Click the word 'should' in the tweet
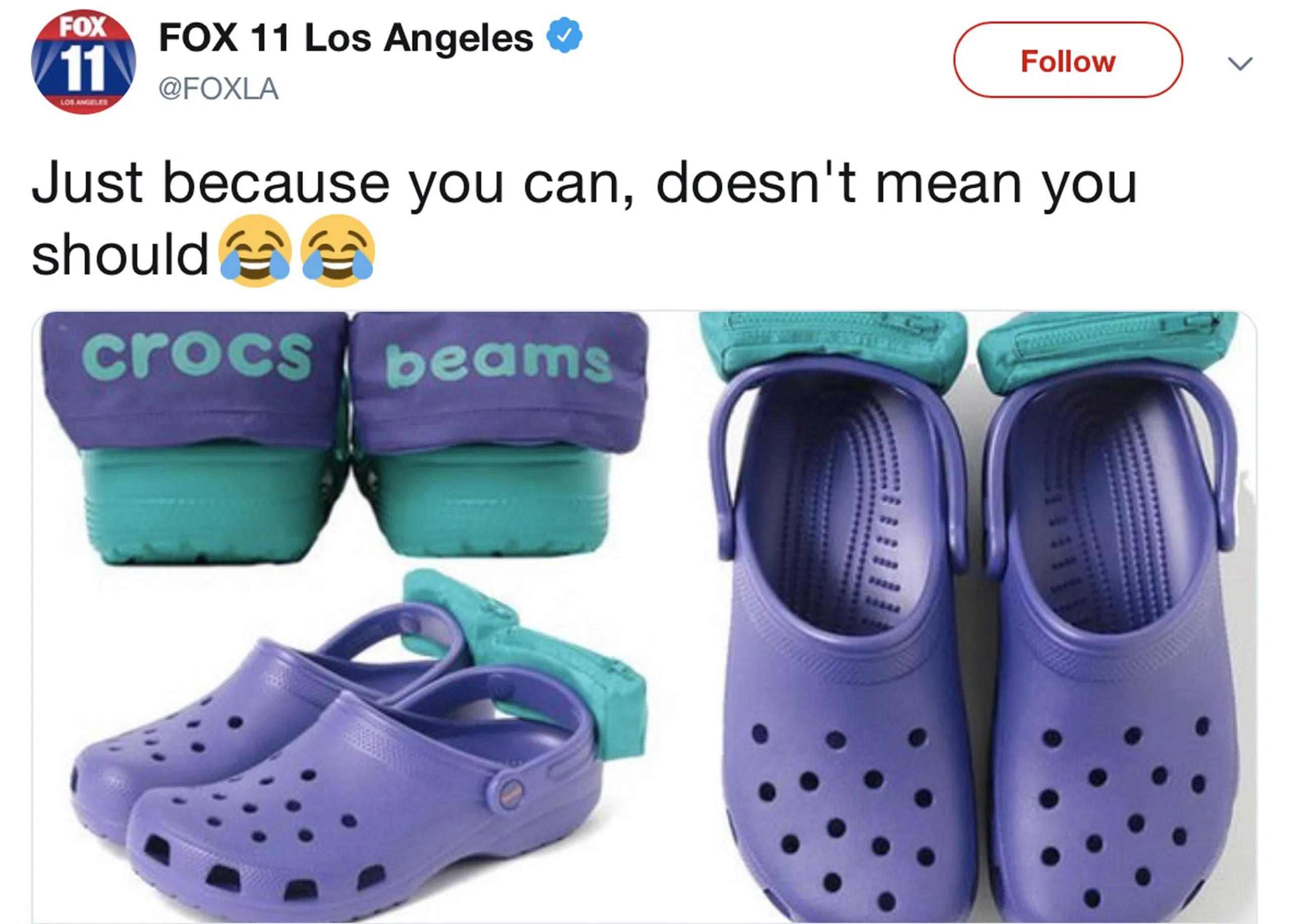The width and height of the screenshot is (1292, 924). (x=120, y=254)
